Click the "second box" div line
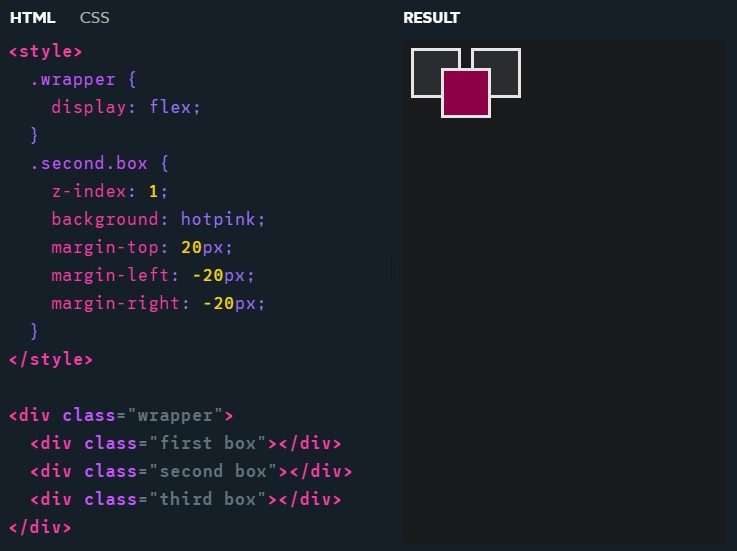 (190, 471)
